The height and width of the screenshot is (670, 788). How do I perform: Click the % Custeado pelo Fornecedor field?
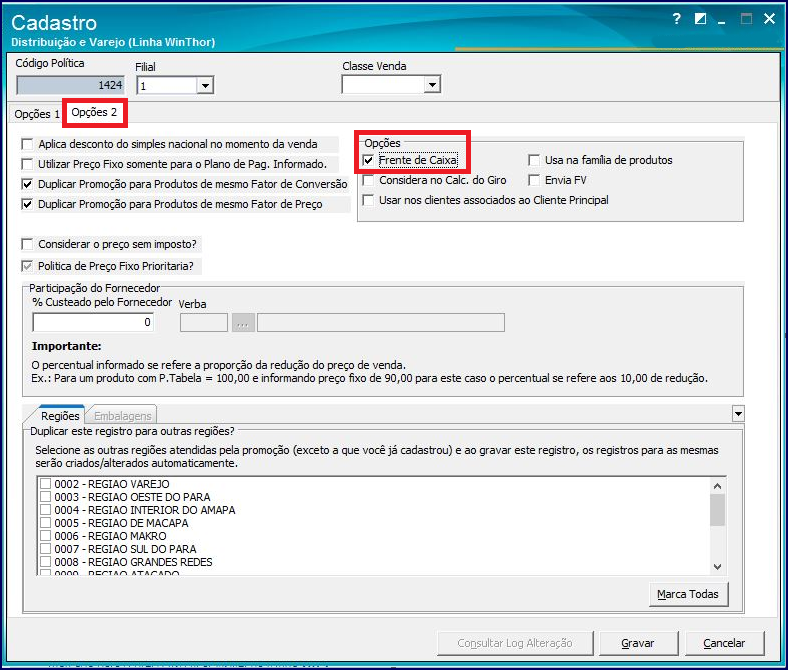coord(93,322)
